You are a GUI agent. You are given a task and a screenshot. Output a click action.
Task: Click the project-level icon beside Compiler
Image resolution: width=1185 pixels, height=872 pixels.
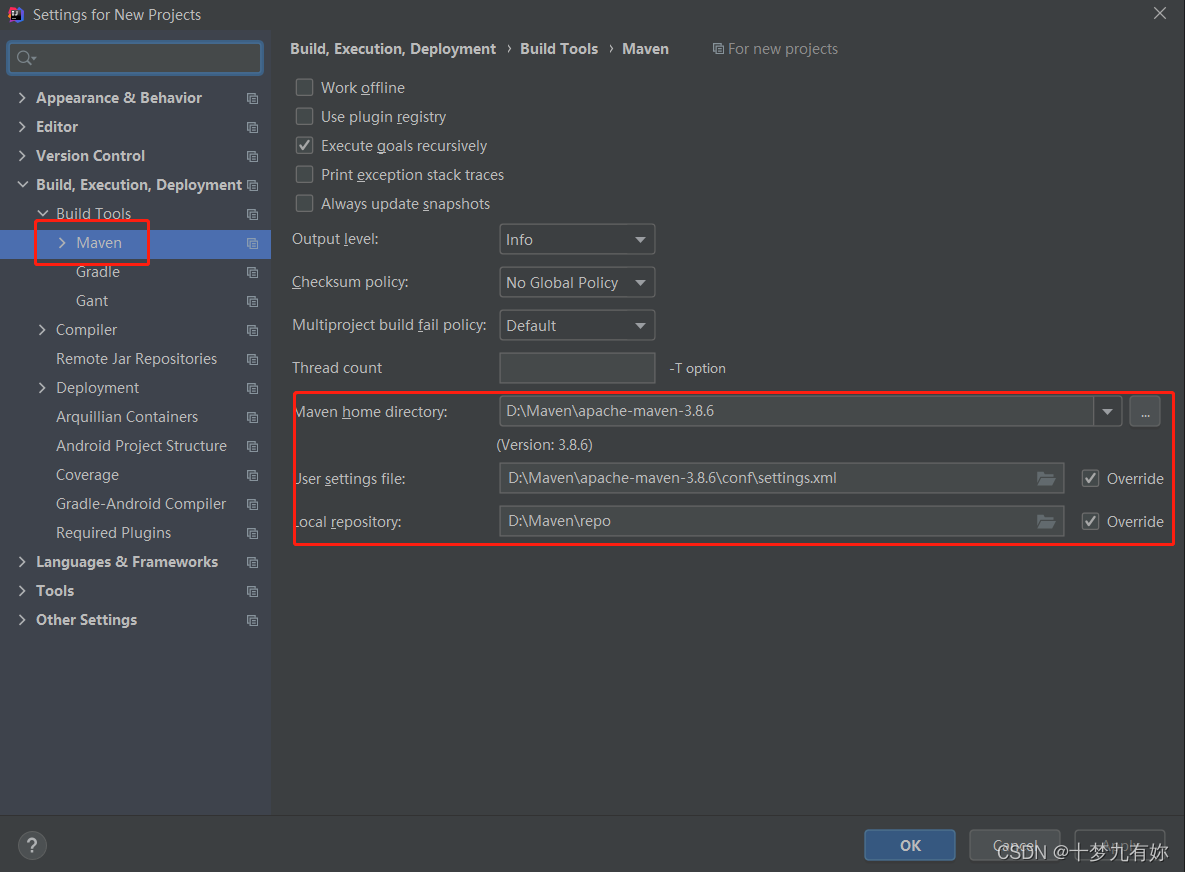click(x=252, y=330)
